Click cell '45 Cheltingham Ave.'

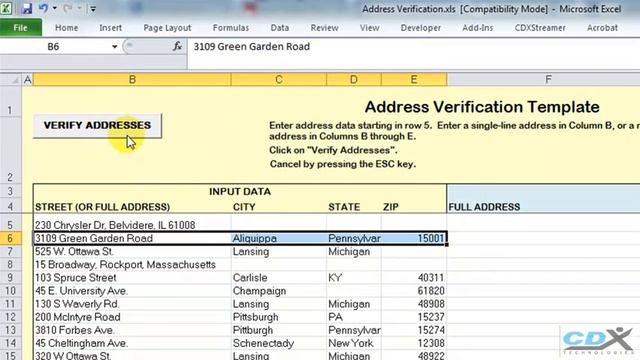(132, 343)
